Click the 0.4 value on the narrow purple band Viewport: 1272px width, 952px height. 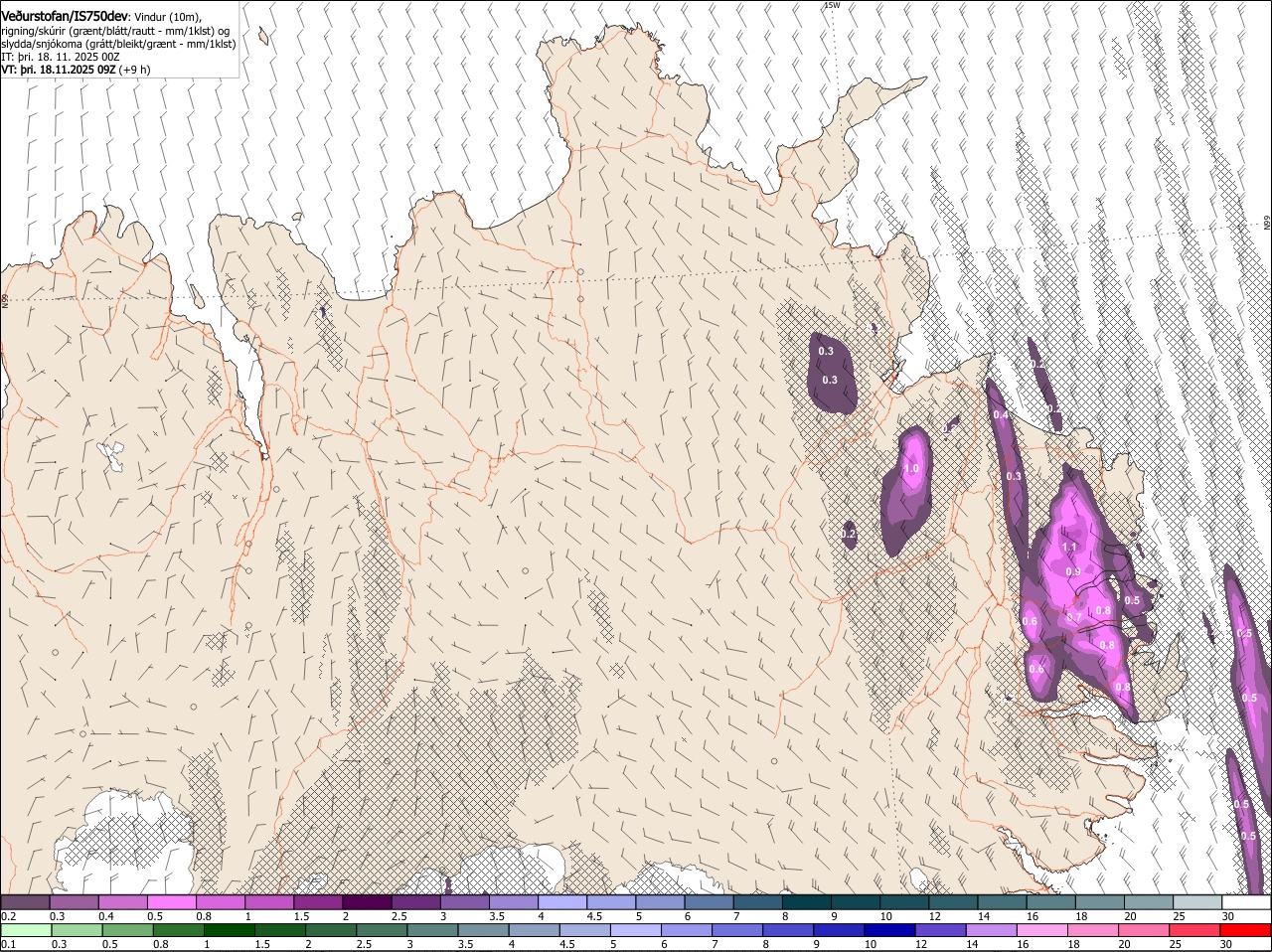click(1001, 414)
